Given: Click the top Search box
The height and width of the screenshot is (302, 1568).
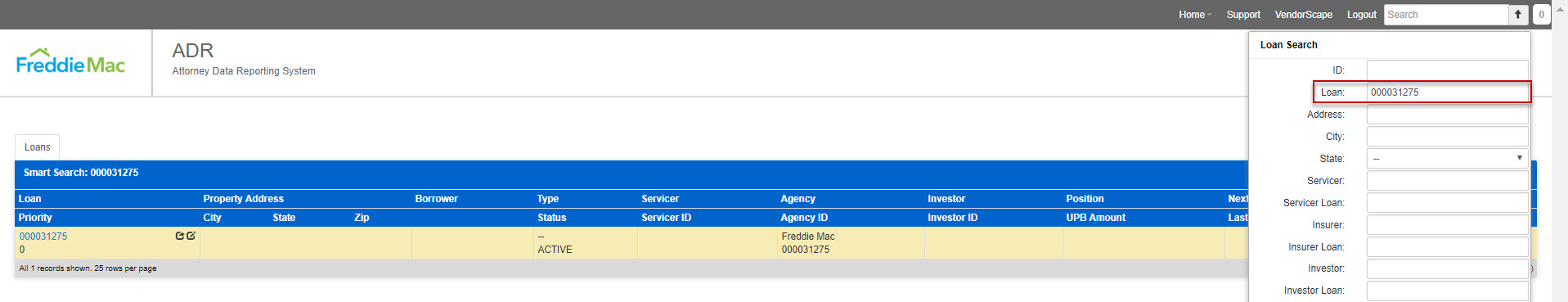Looking at the screenshot, I should [1445, 15].
